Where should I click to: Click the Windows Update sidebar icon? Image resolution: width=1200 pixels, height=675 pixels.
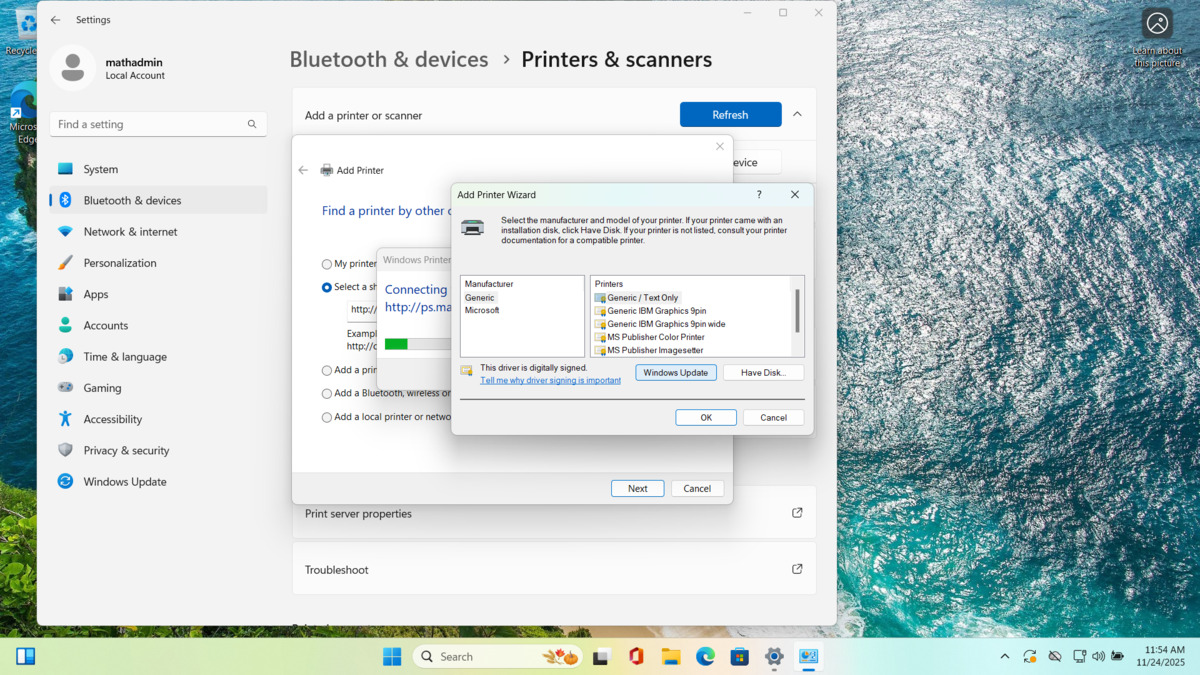pos(64,481)
